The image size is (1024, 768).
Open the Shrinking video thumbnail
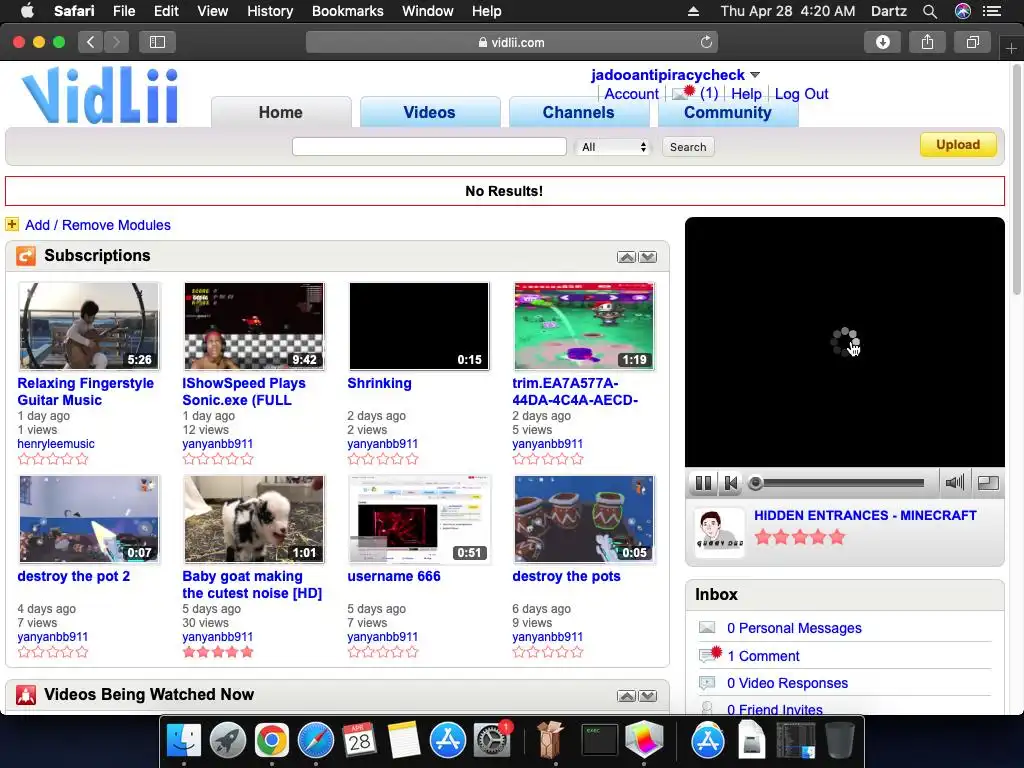coord(419,326)
